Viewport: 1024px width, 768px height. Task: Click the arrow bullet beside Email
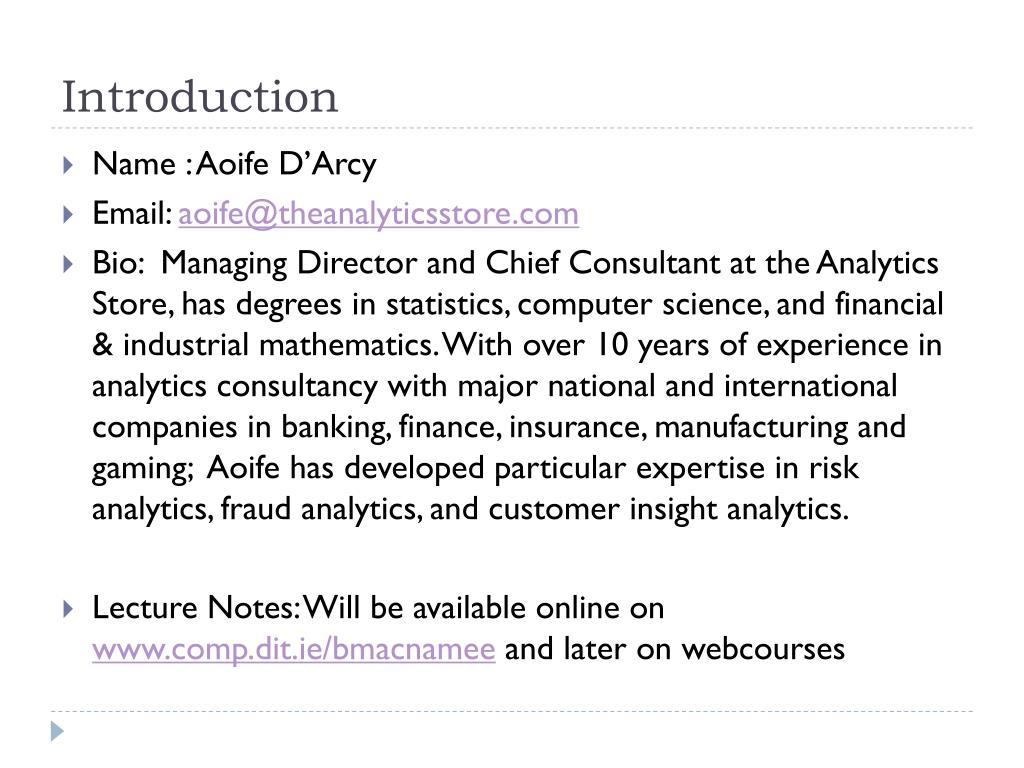[x=68, y=214]
